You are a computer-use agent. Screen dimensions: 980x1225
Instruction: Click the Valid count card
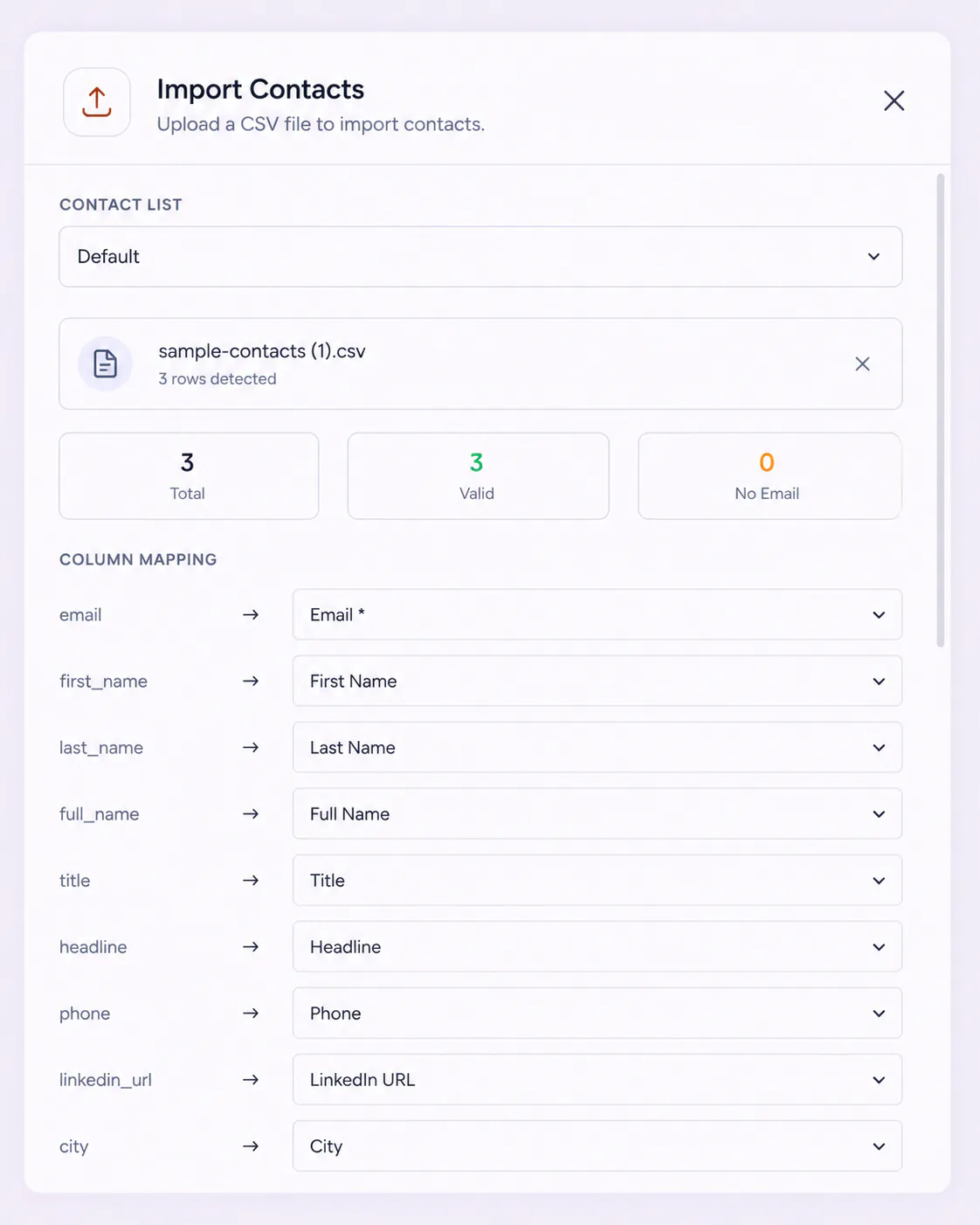(x=478, y=476)
